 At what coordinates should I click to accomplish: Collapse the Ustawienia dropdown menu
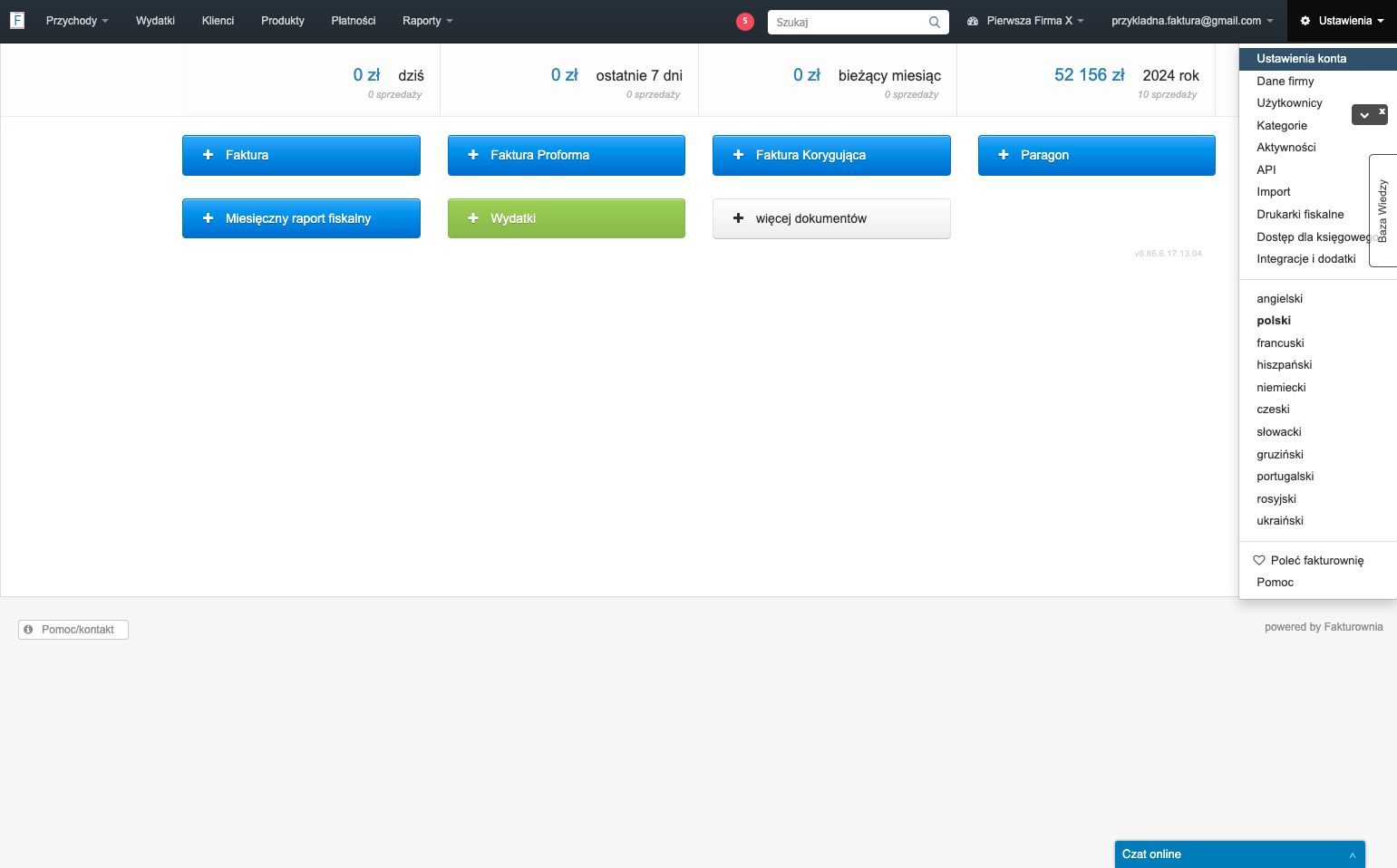tap(1342, 21)
